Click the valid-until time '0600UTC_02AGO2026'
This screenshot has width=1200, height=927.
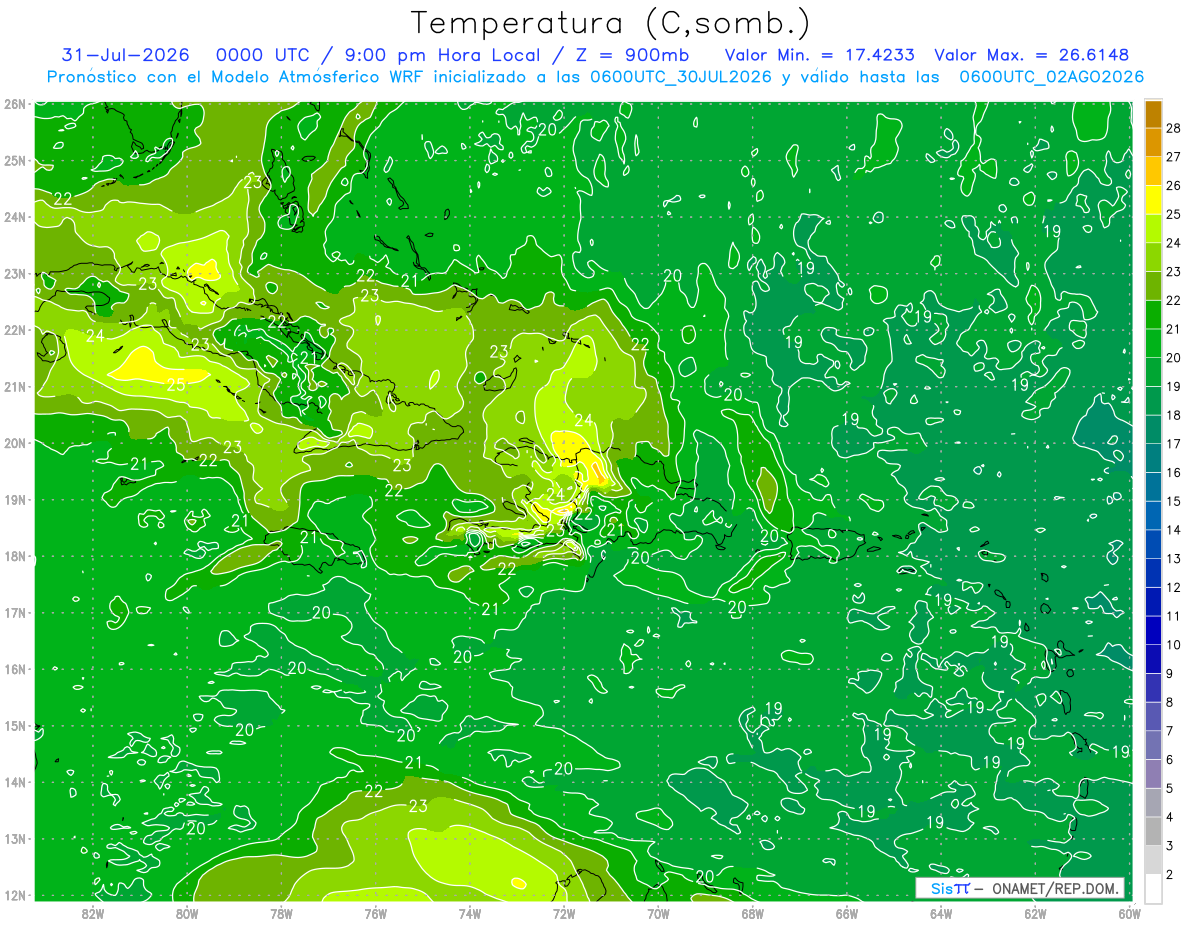point(1052,77)
